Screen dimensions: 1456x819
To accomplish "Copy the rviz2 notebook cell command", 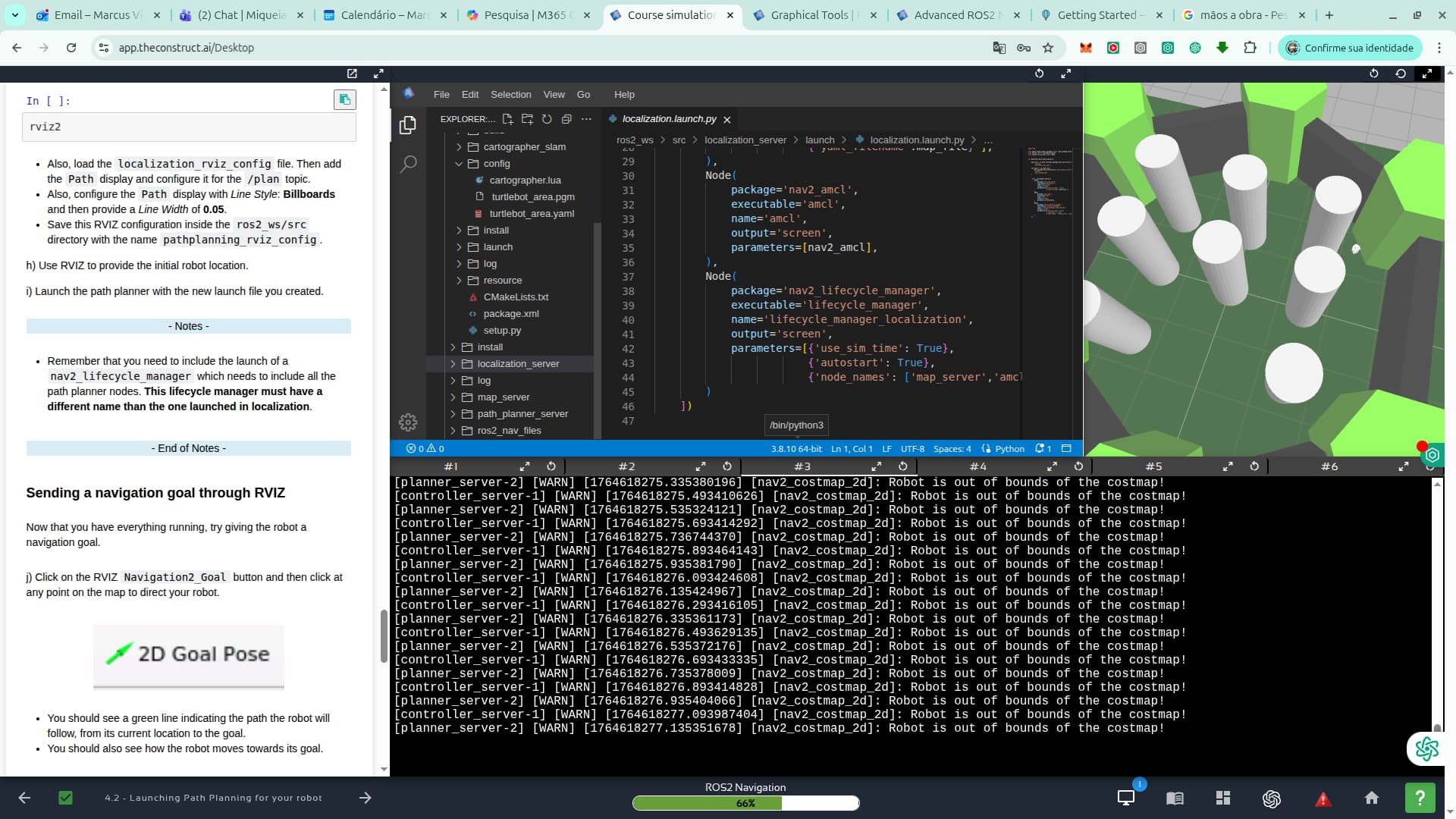I will (x=345, y=100).
